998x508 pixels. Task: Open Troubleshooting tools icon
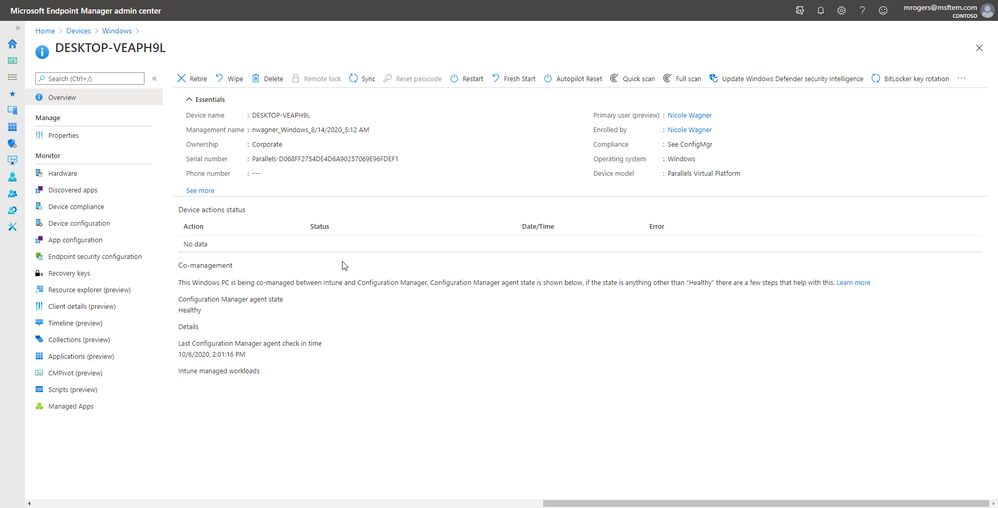tap(12, 227)
